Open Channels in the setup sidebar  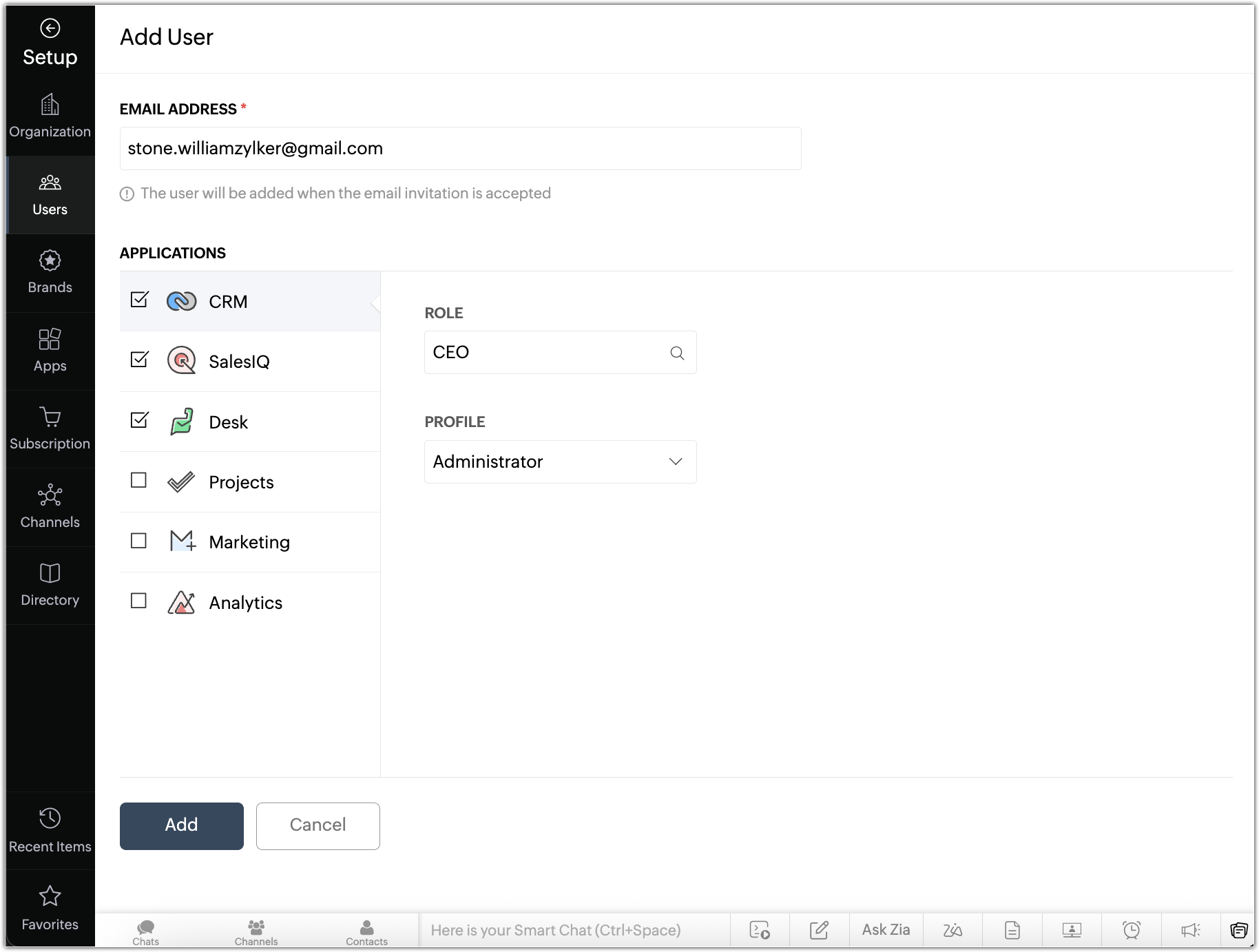[50, 507]
